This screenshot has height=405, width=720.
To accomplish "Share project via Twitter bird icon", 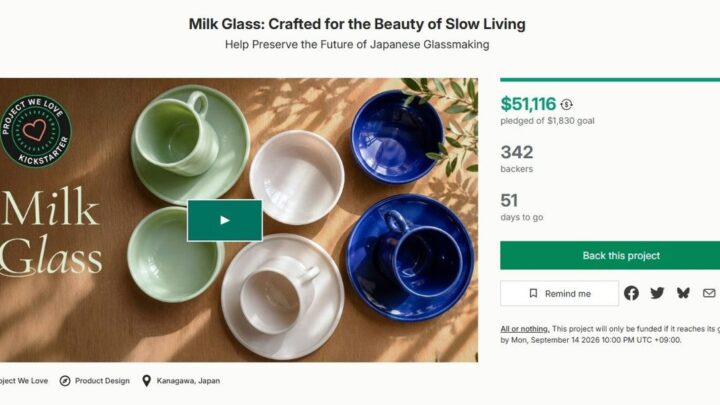I will click(x=657, y=293).
